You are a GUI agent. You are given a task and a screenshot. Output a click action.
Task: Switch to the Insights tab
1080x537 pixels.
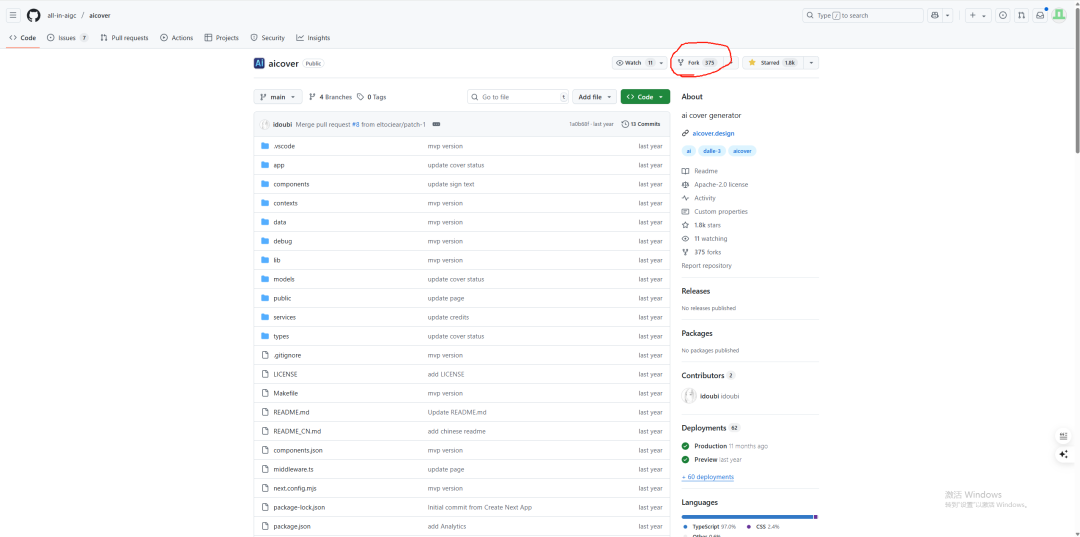coord(313,38)
